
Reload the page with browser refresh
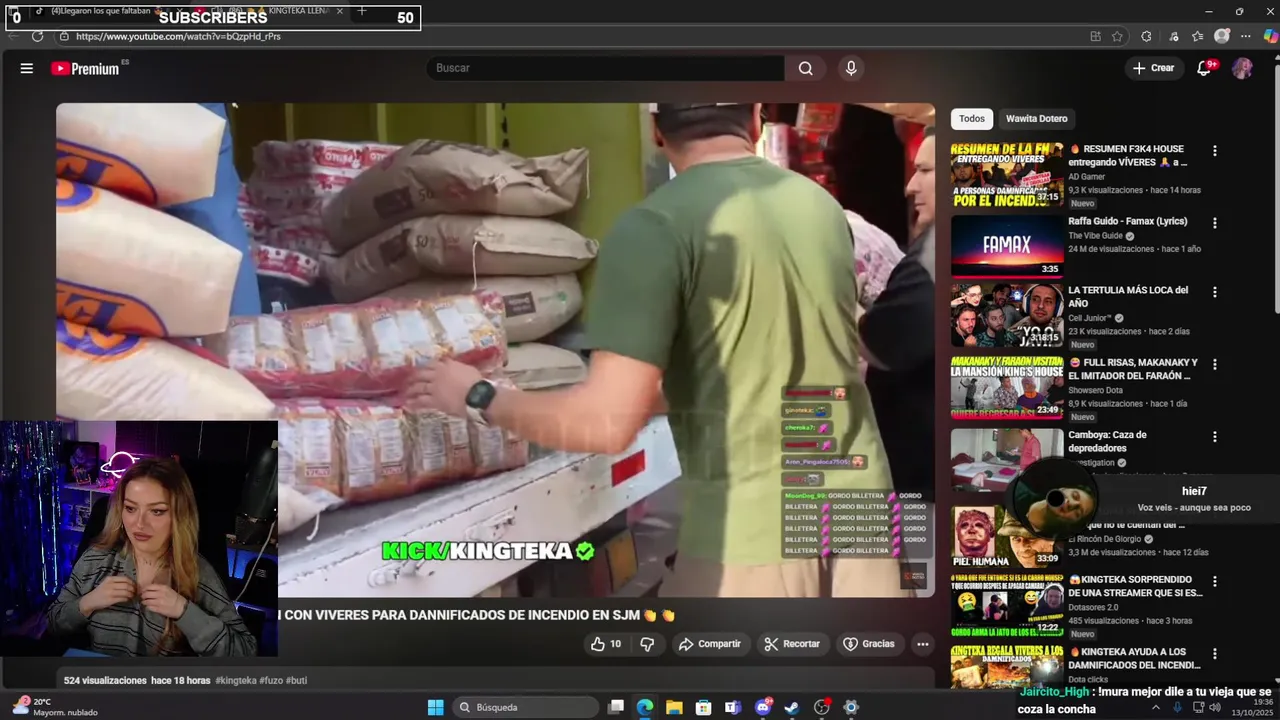pos(37,36)
